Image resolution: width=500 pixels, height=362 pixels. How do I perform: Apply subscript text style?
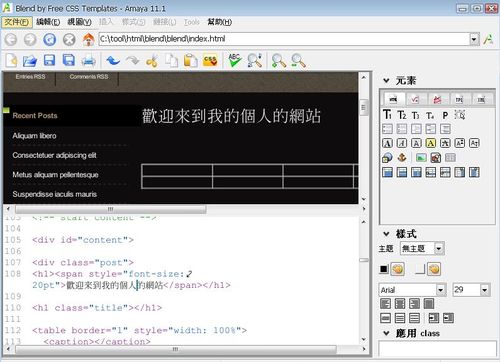474,143
